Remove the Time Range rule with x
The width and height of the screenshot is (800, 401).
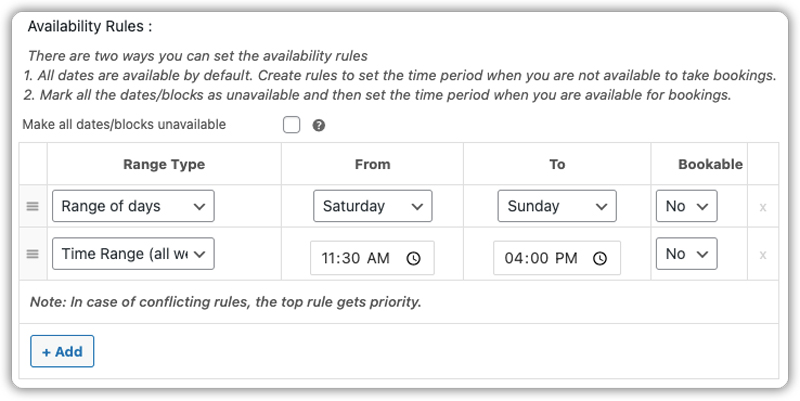[x=763, y=255]
